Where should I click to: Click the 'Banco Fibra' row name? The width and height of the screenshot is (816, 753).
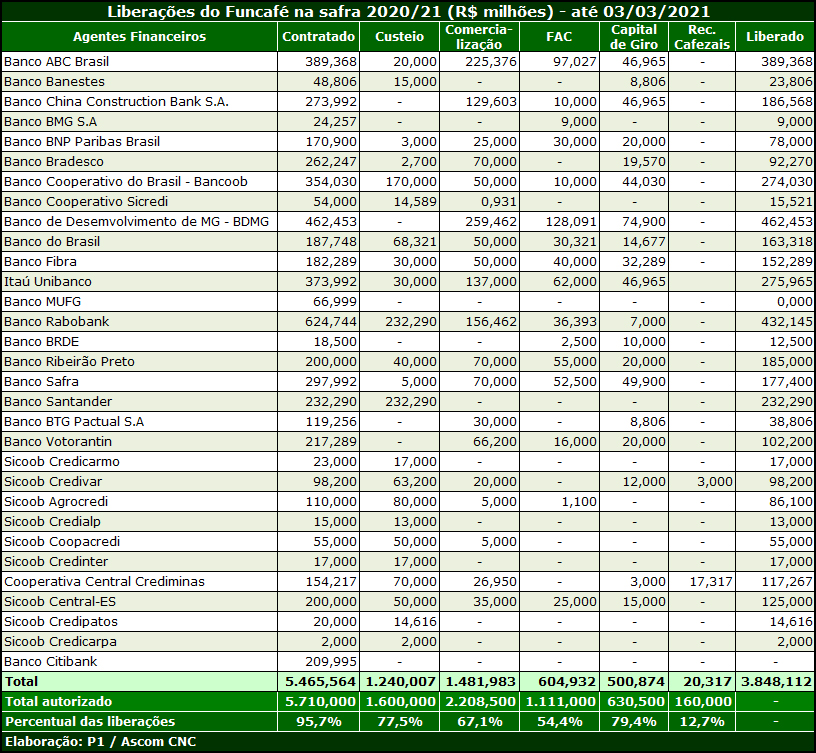(x=40, y=262)
